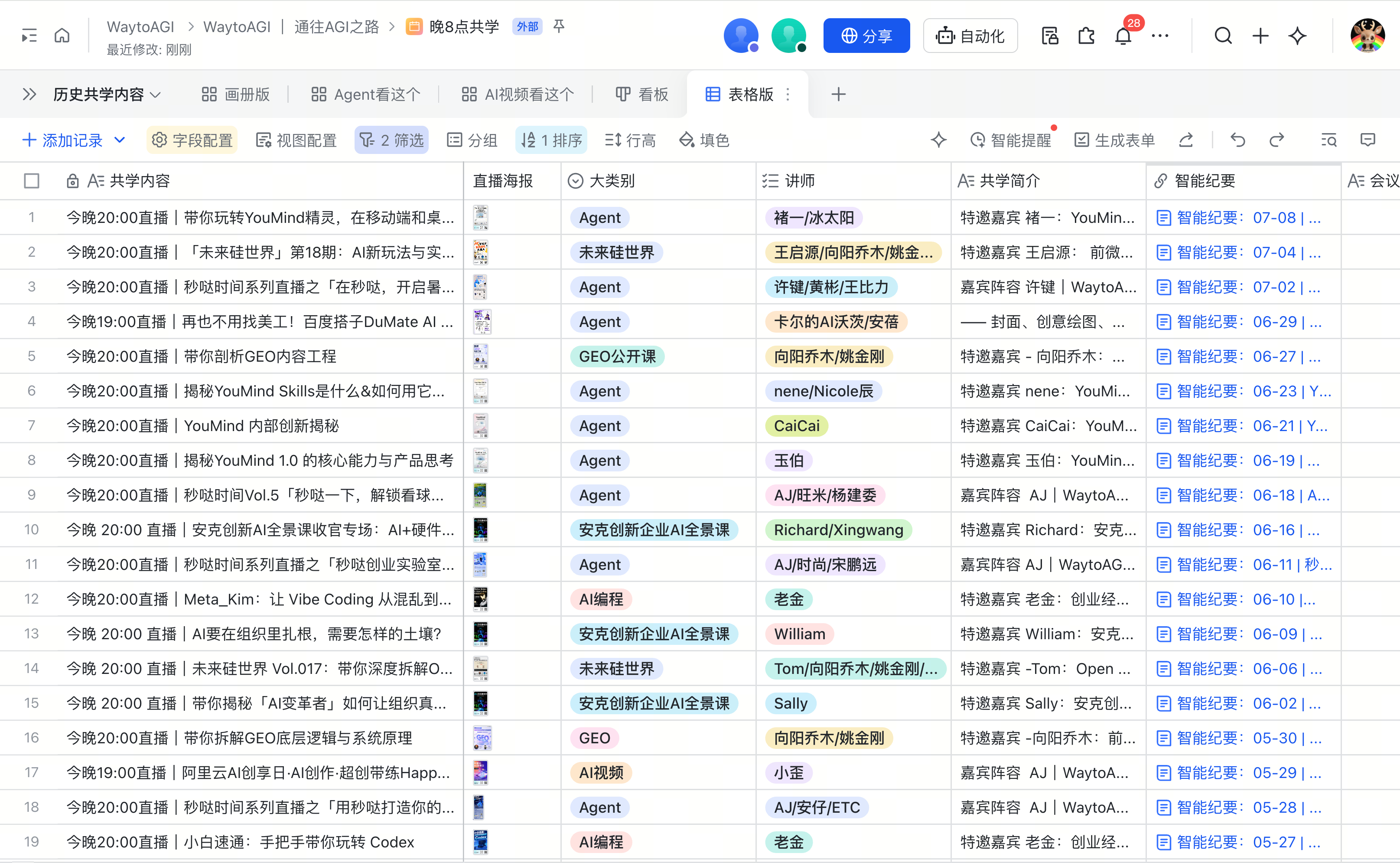The height and width of the screenshot is (863, 1400).
Task: Click the blue collaborator avatar
Action: coord(741,36)
